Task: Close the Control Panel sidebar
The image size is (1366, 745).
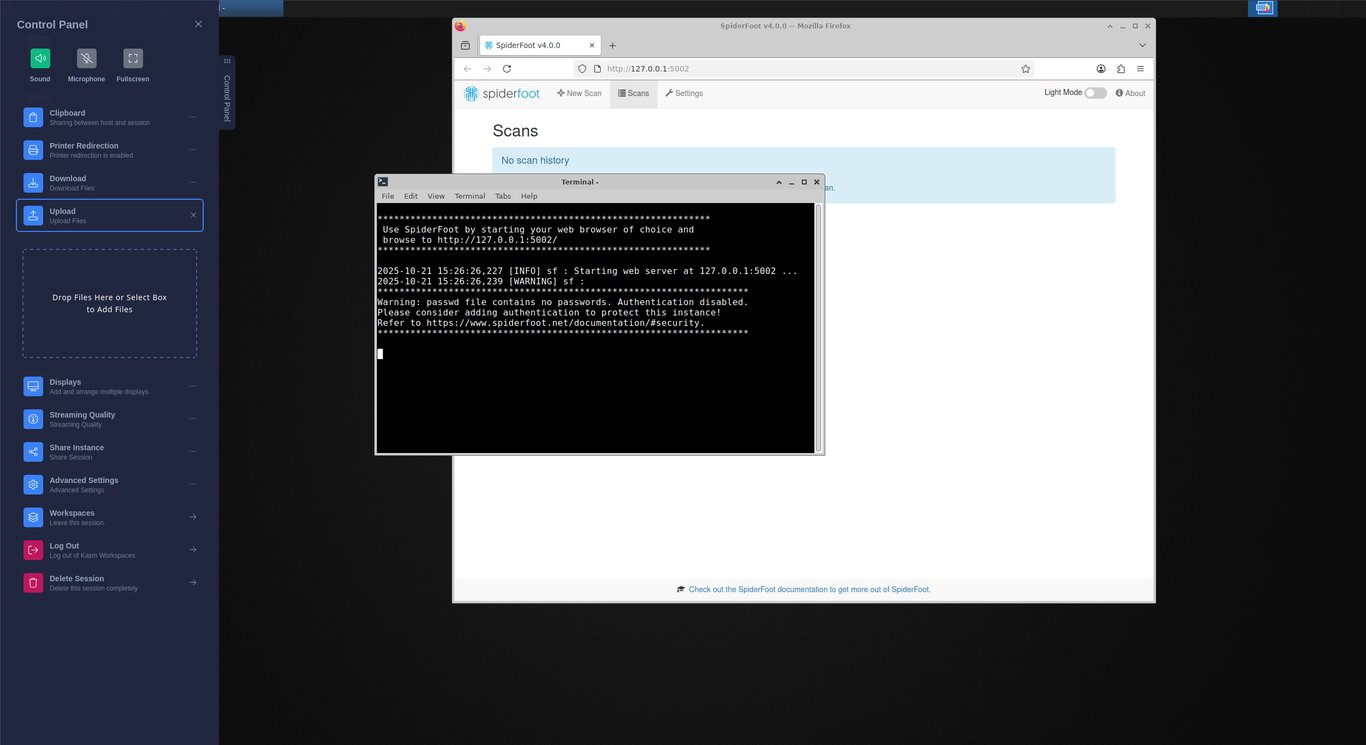Action: tap(198, 24)
